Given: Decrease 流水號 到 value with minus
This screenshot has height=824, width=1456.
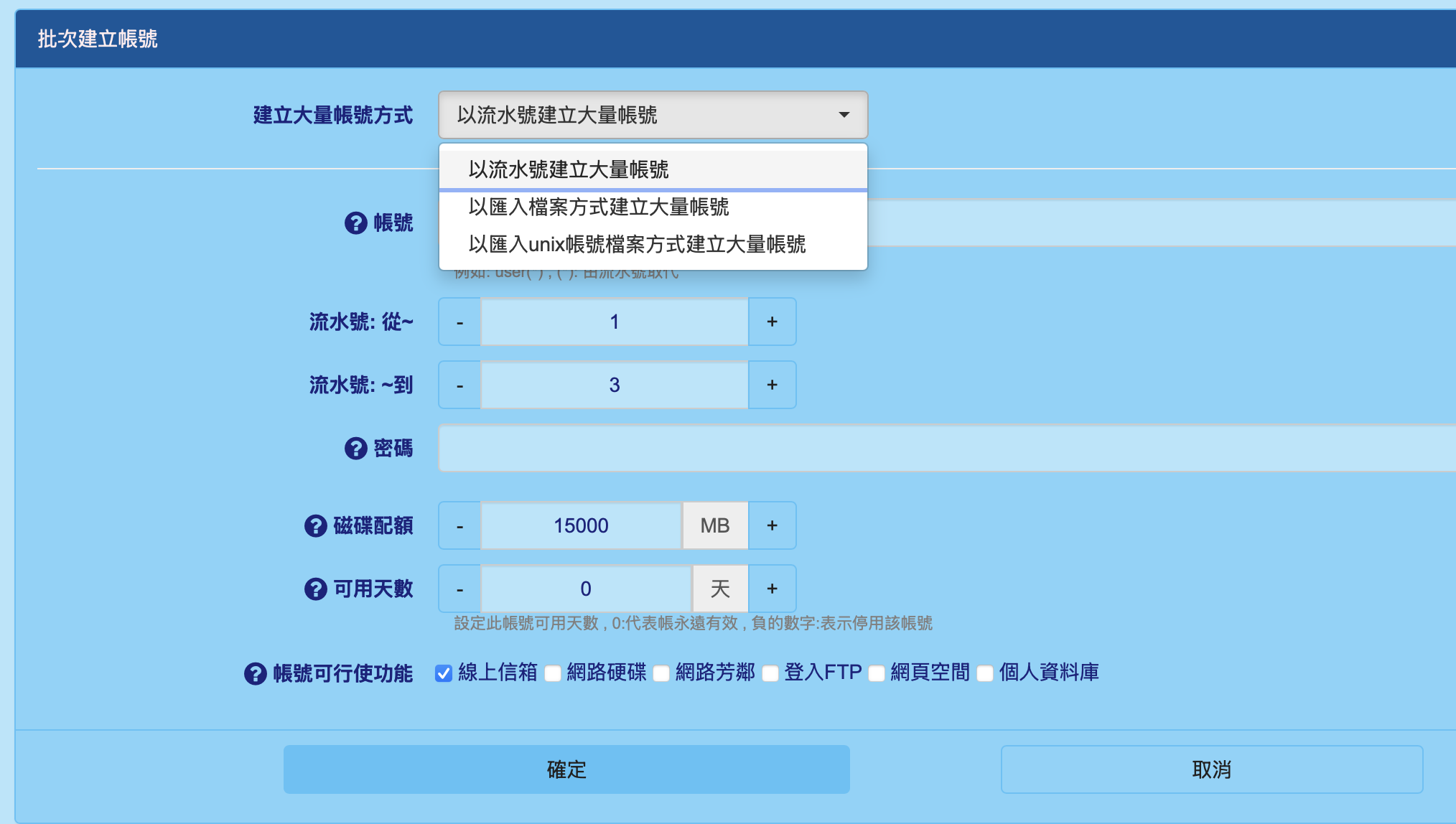Looking at the screenshot, I should click(x=459, y=385).
